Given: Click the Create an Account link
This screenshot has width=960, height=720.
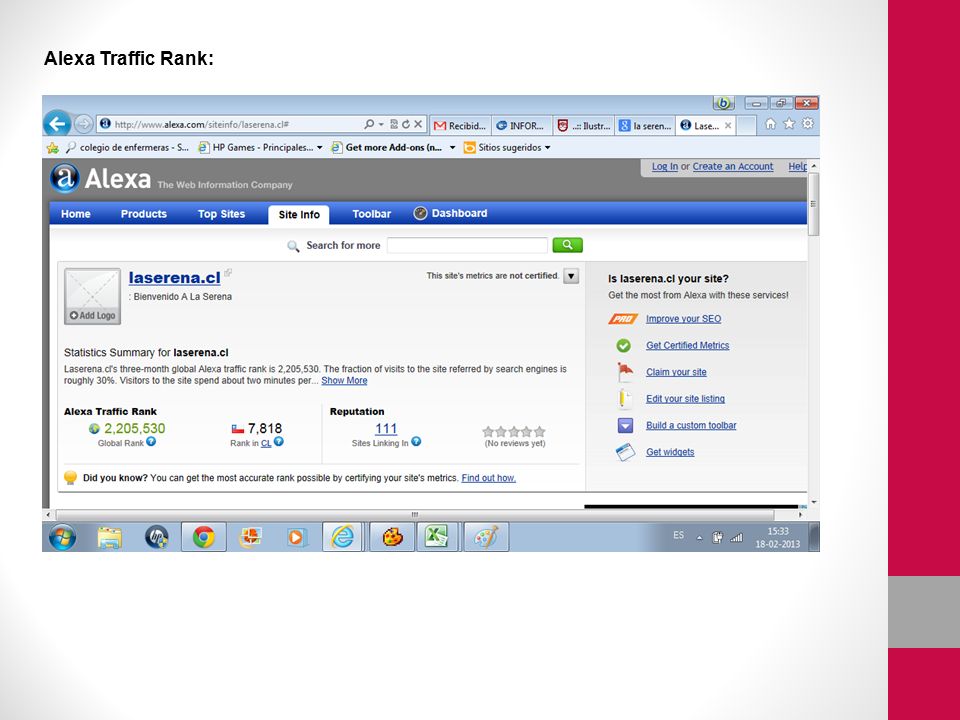Looking at the screenshot, I should 733,167.
